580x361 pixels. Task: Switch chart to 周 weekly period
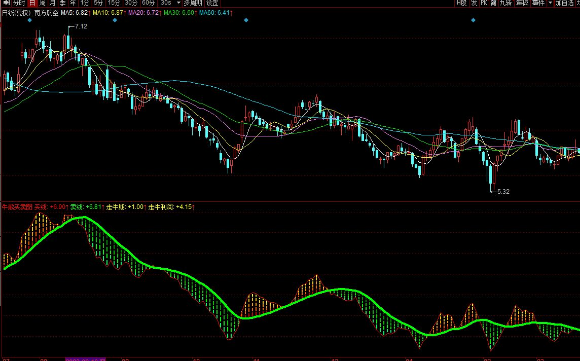(43, 3)
